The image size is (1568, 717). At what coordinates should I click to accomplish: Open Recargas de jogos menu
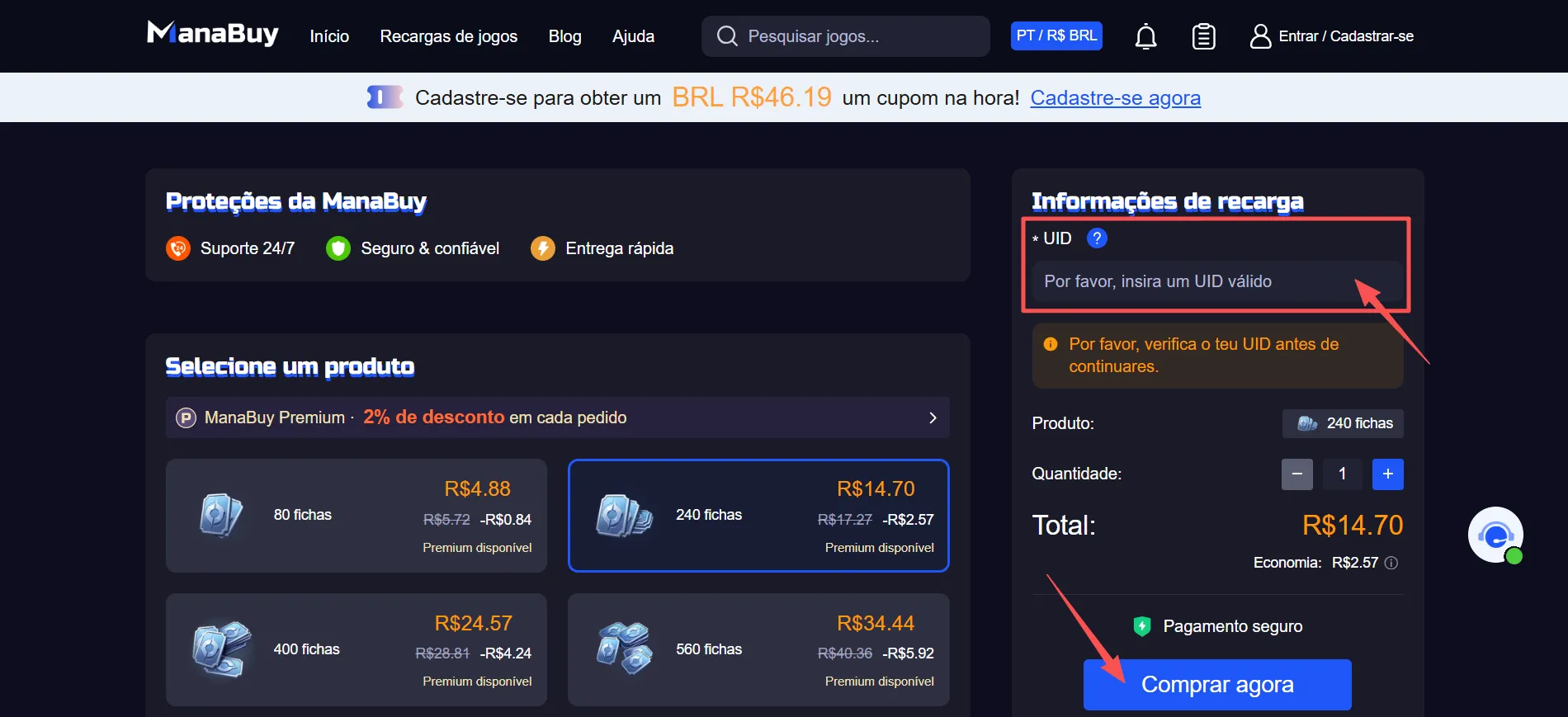pos(449,36)
